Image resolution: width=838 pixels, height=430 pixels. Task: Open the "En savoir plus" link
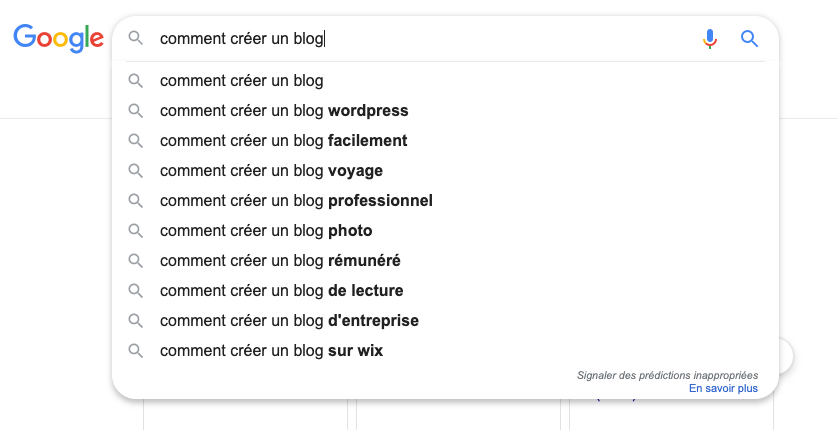point(723,388)
